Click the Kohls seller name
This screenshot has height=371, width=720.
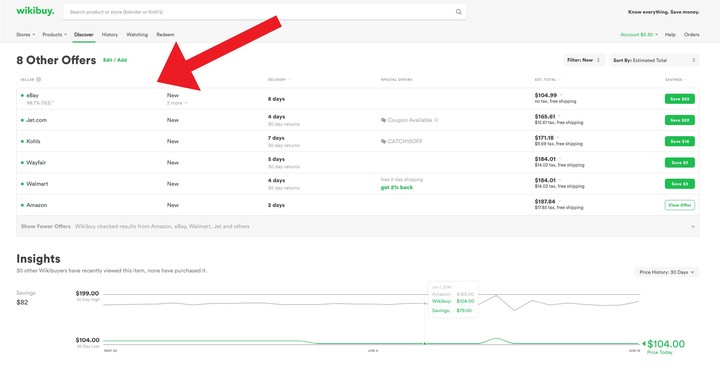(33, 141)
